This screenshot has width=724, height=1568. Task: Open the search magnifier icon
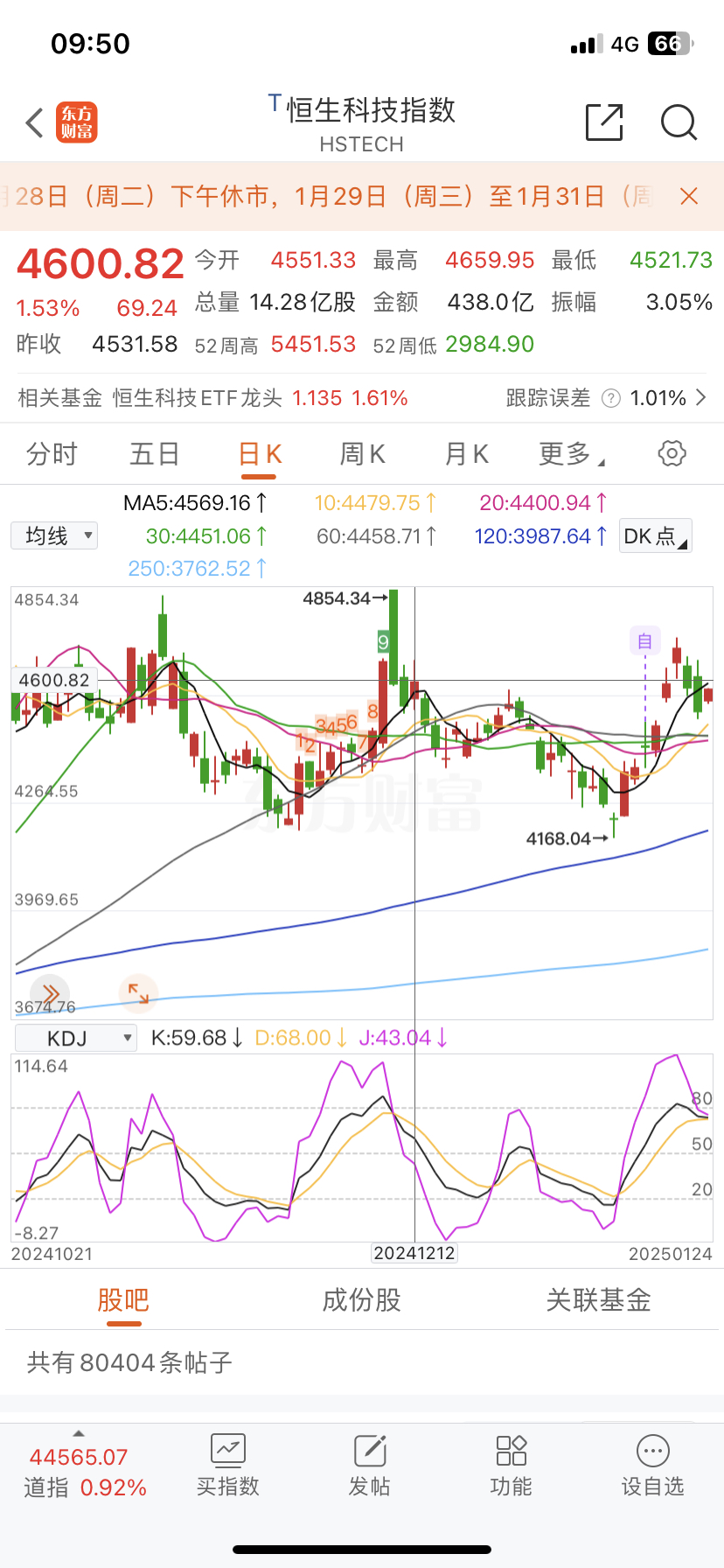(679, 122)
